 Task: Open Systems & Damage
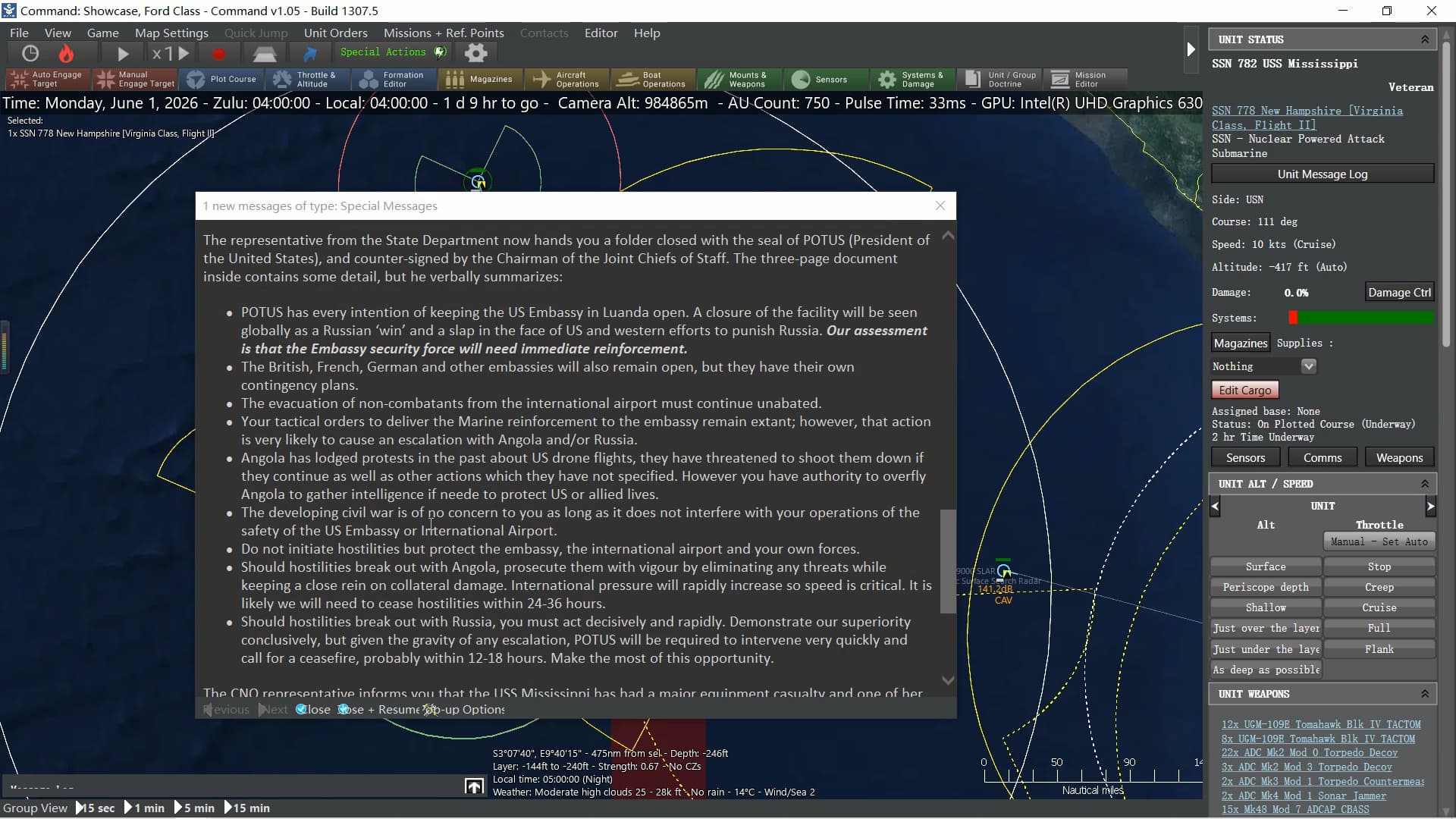click(x=912, y=79)
